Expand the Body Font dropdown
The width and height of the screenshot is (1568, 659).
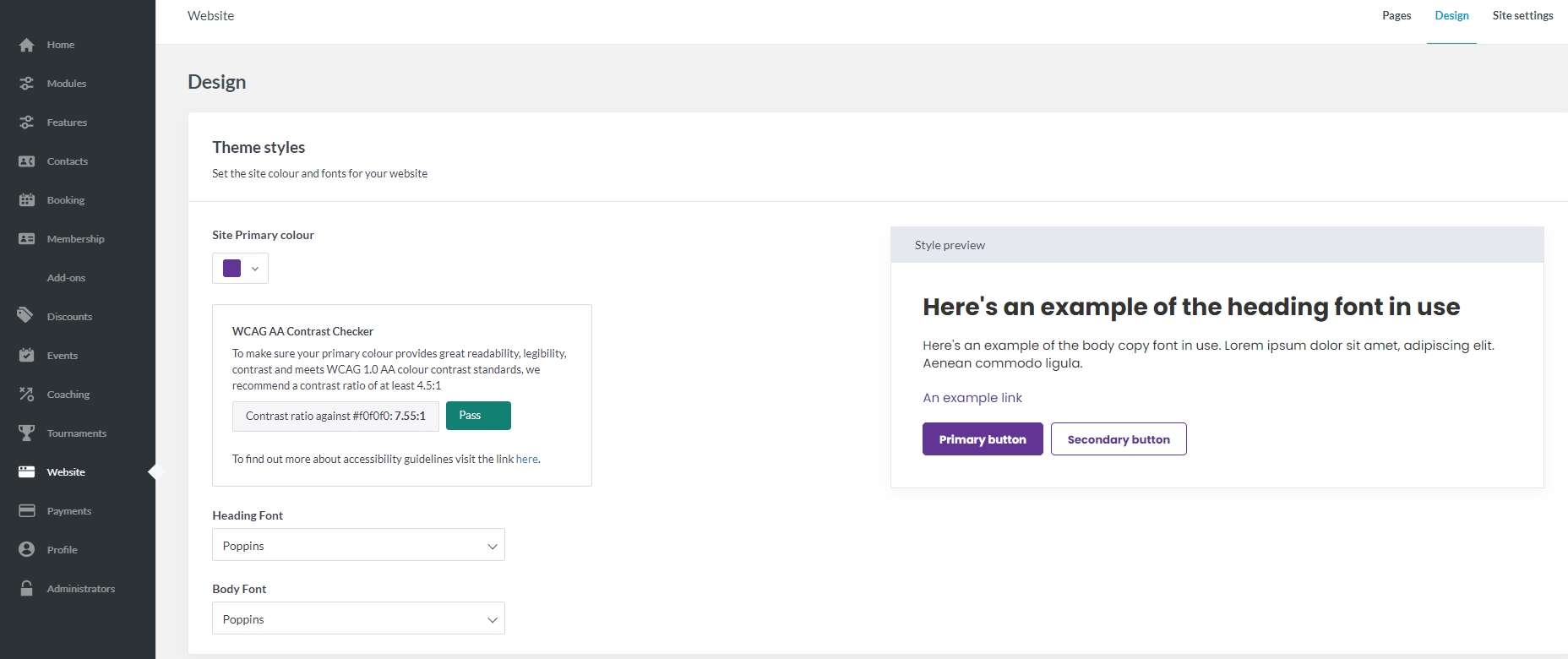358,618
